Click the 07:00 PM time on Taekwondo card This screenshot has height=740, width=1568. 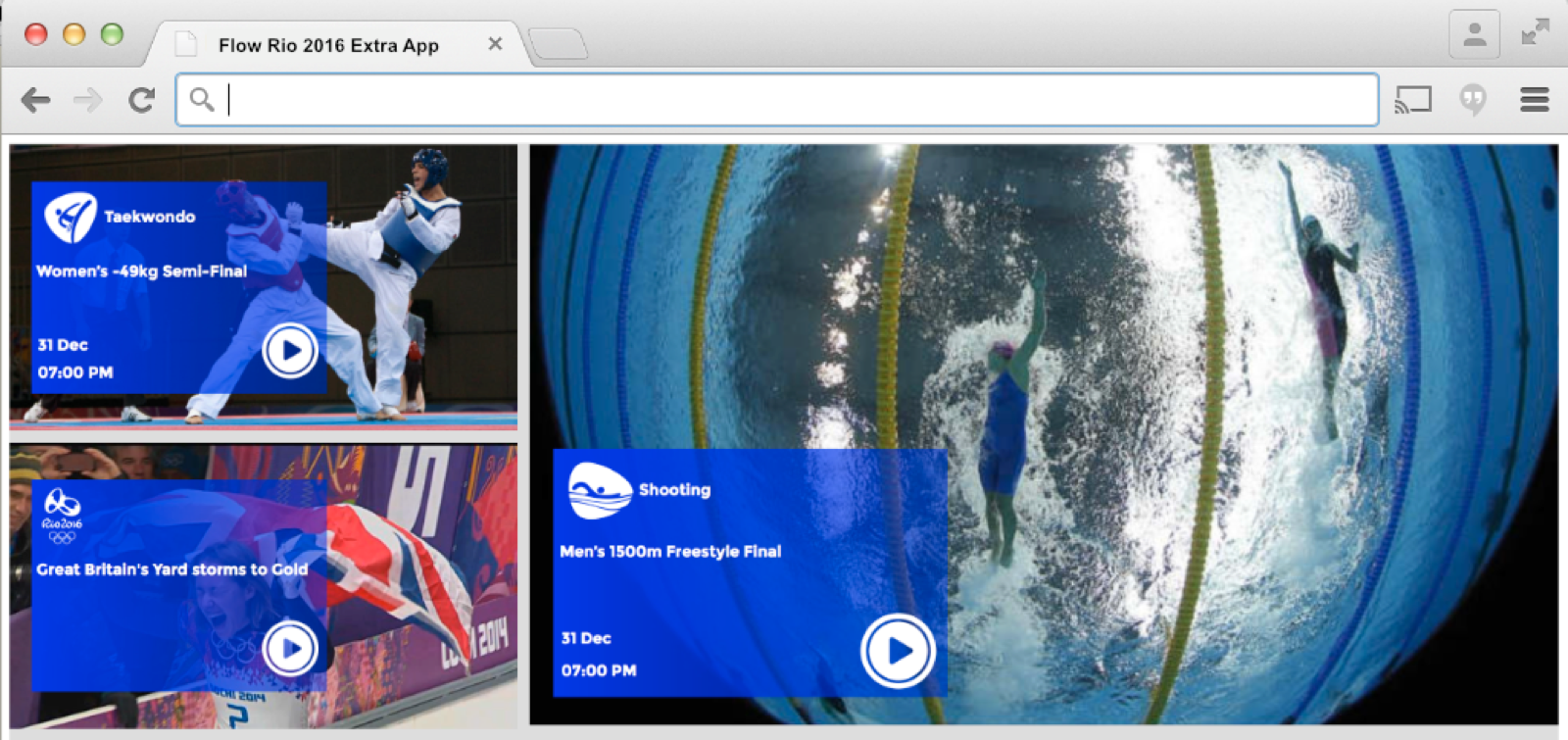(x=75, y=372)
